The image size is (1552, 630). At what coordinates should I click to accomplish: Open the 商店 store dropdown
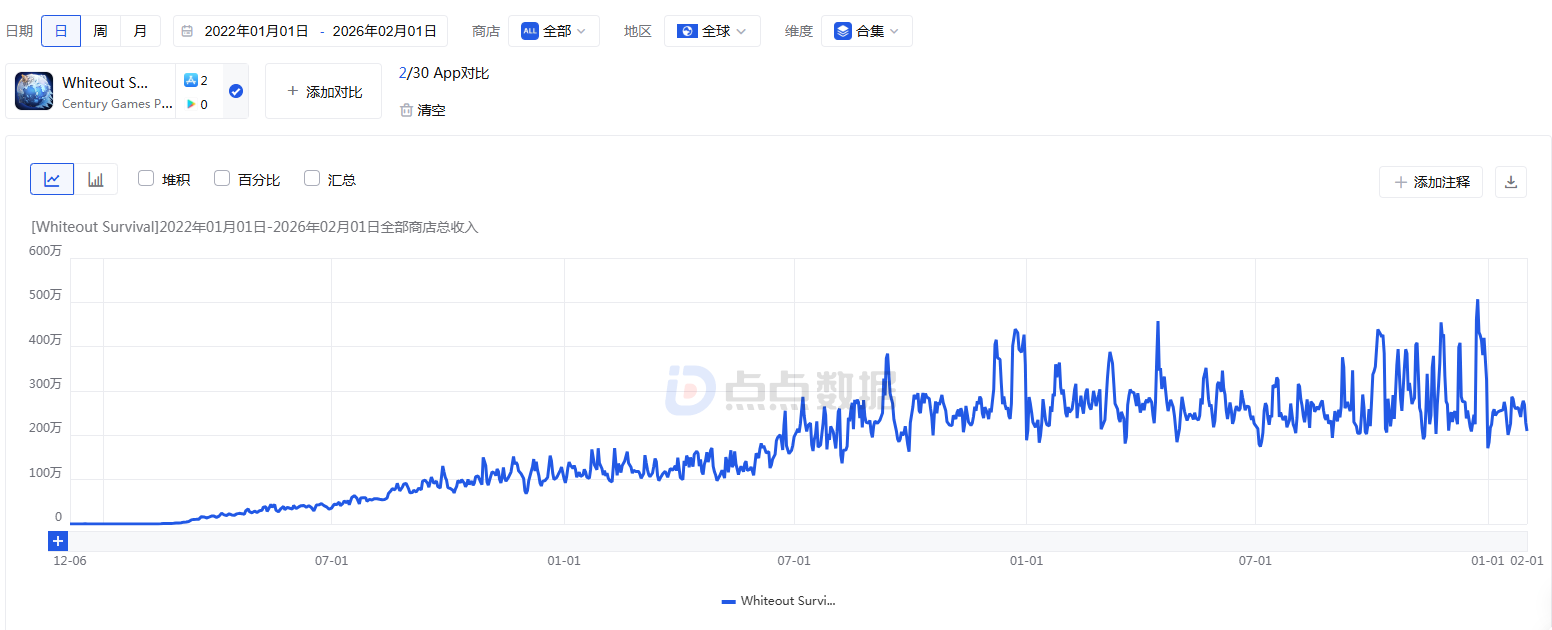click(x=553, y=31)
